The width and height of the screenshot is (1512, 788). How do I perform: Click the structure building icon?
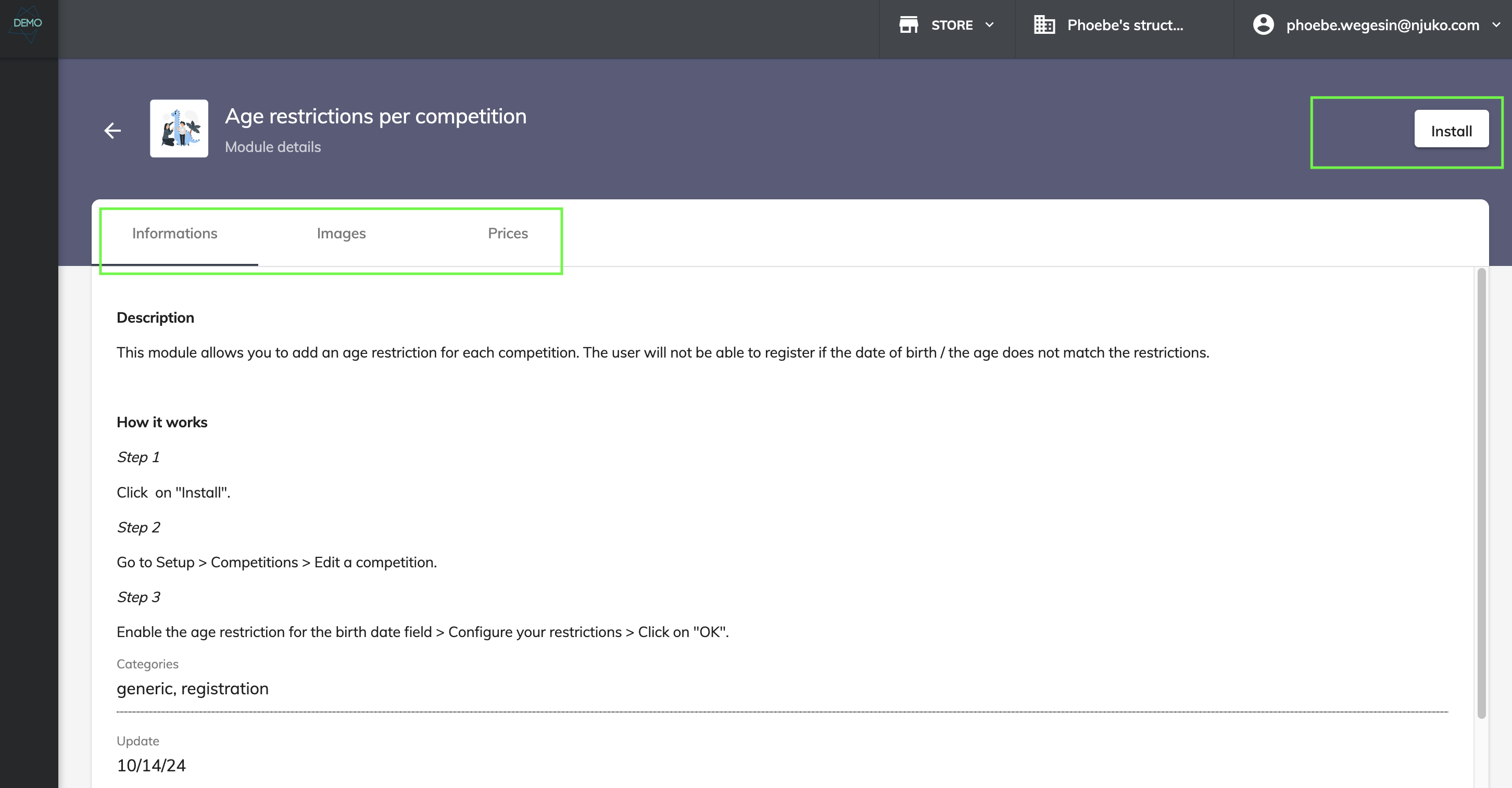click(1045, 24)
